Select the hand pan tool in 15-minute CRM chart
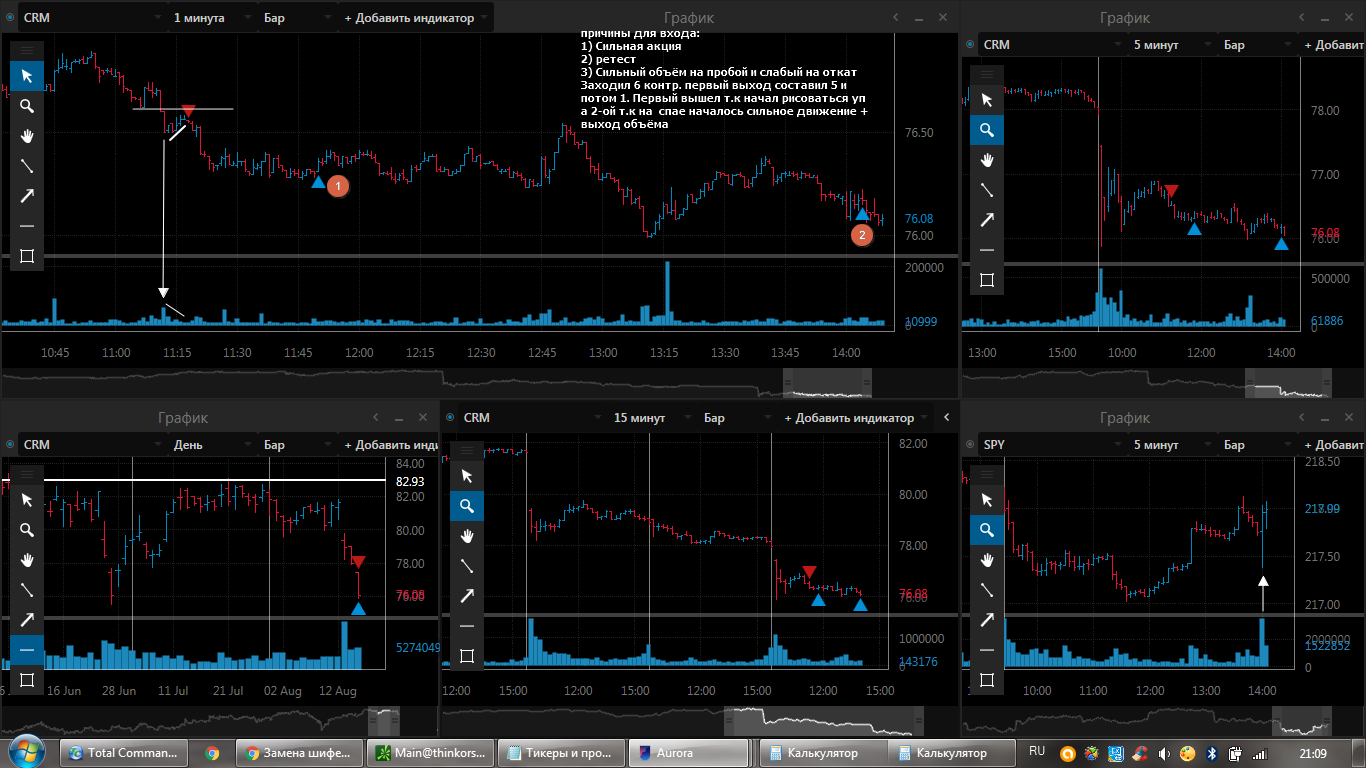 [x=467, y=536]
